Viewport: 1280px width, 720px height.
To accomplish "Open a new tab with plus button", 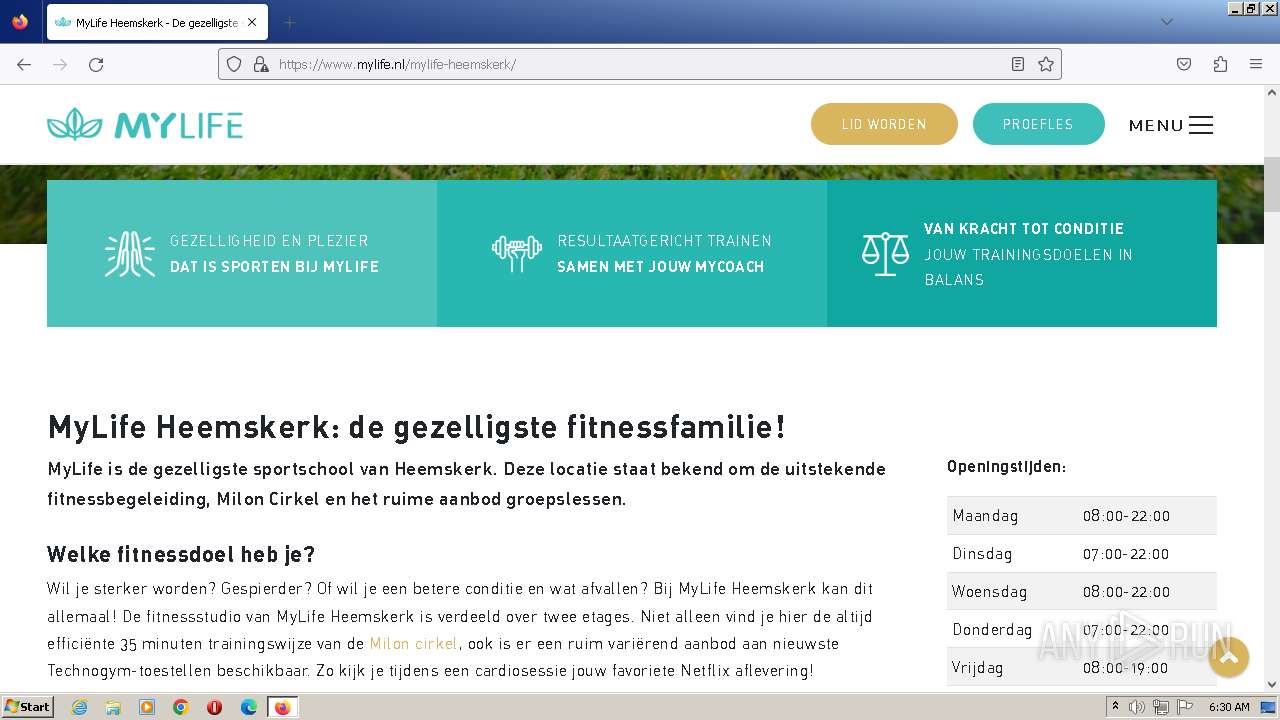I will (289, 22).
